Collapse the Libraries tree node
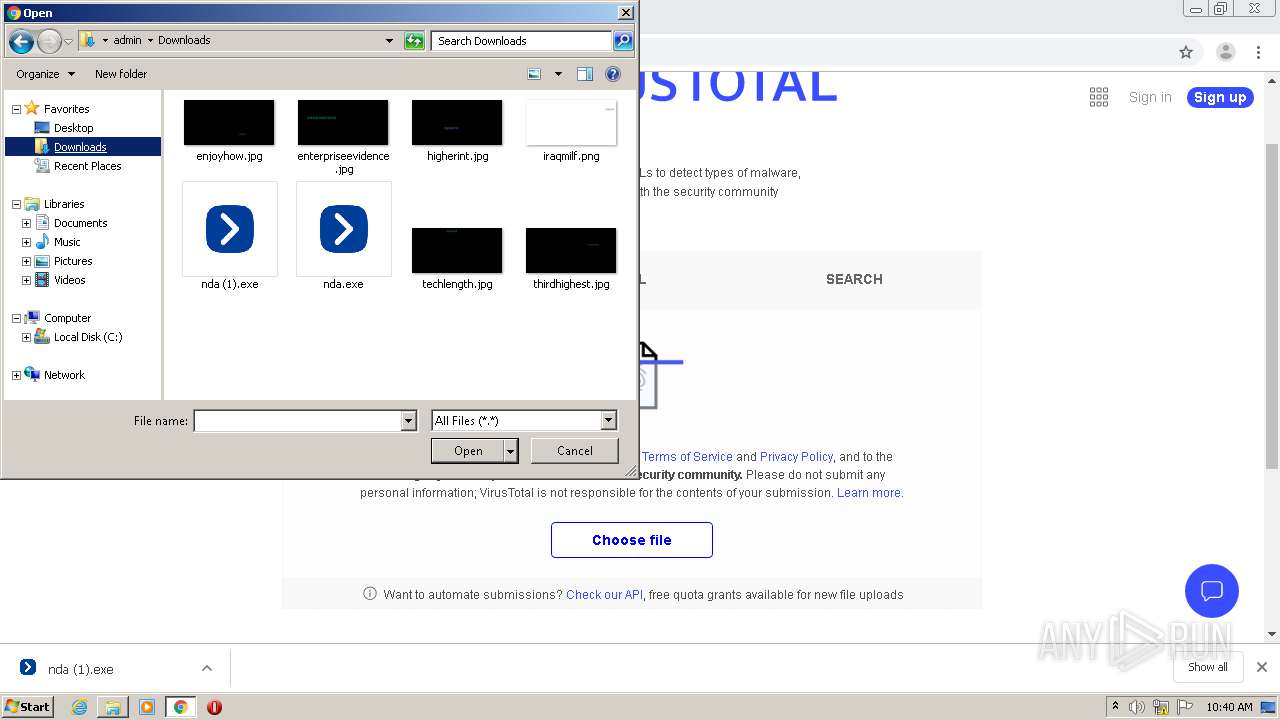This screenshot has width=1280, height=720. tap(16, 204)
